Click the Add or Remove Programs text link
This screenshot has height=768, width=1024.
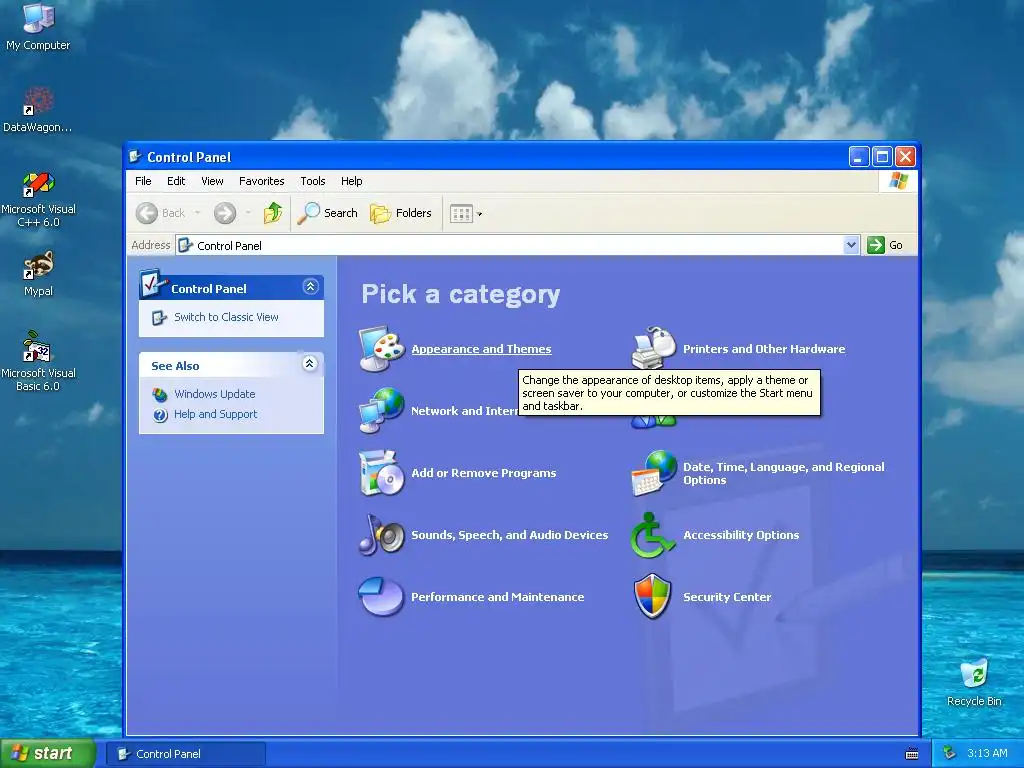pos(483,473)
